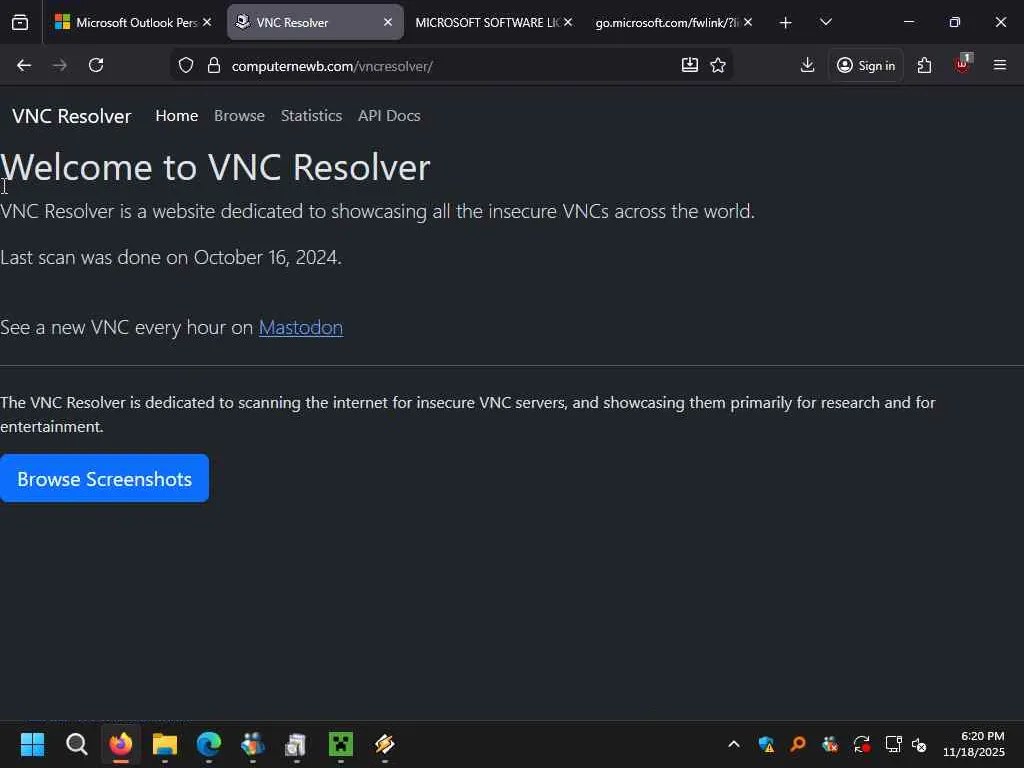Close the VNC Resolver tab
The image size is (1024, 768).
[388, 23]
